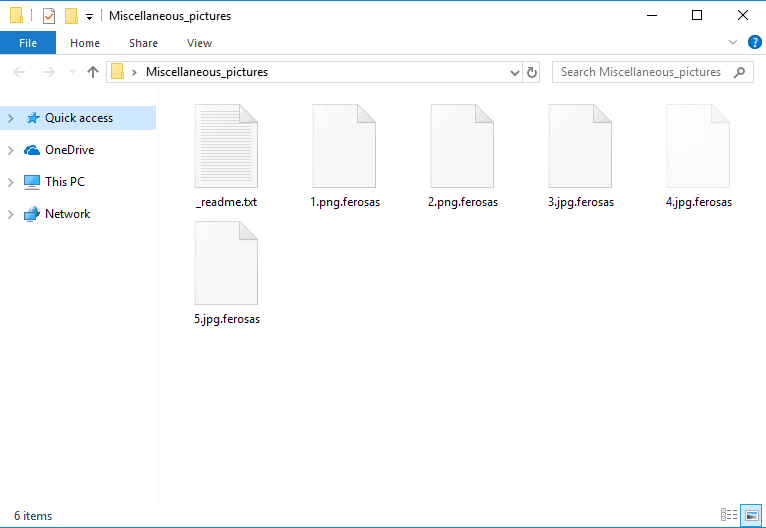The height and width of the screenshot is (528, 766).
Task: Switch to details view layout
Action: pyautogui.click(x=729, y=515)
